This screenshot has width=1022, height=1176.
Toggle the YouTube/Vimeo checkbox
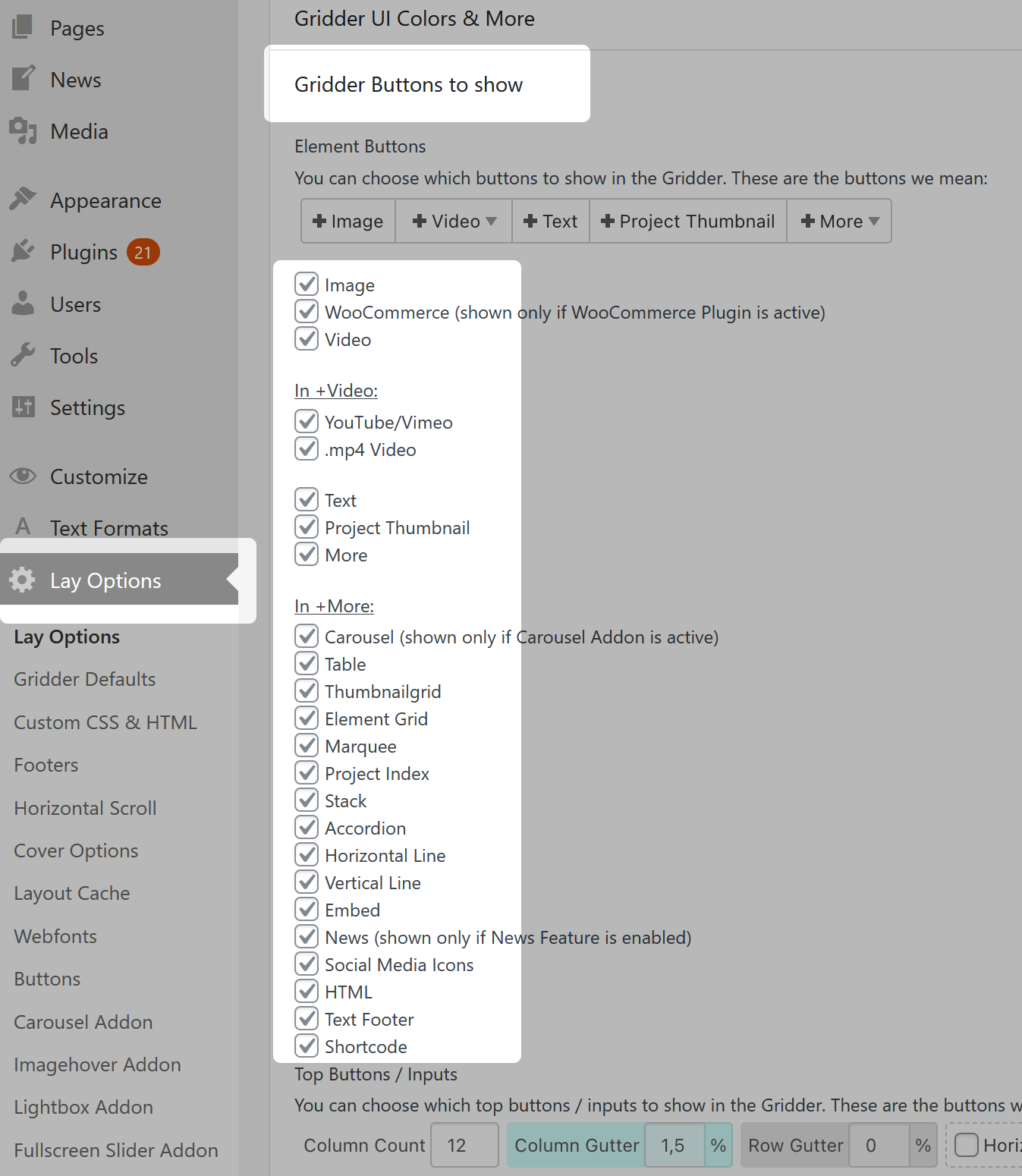[307, 422]
